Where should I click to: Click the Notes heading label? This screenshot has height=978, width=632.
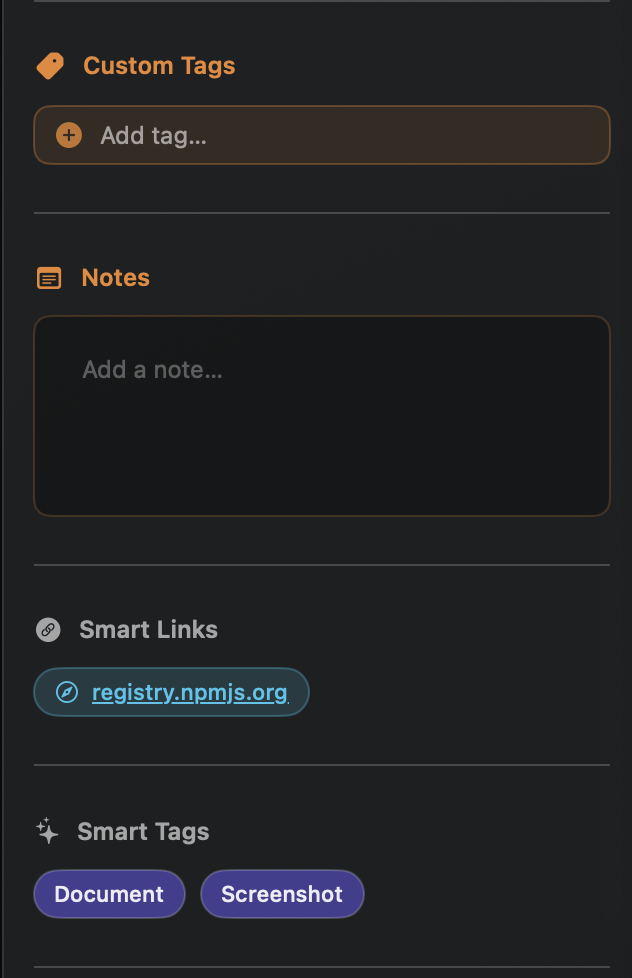[115, 278]
